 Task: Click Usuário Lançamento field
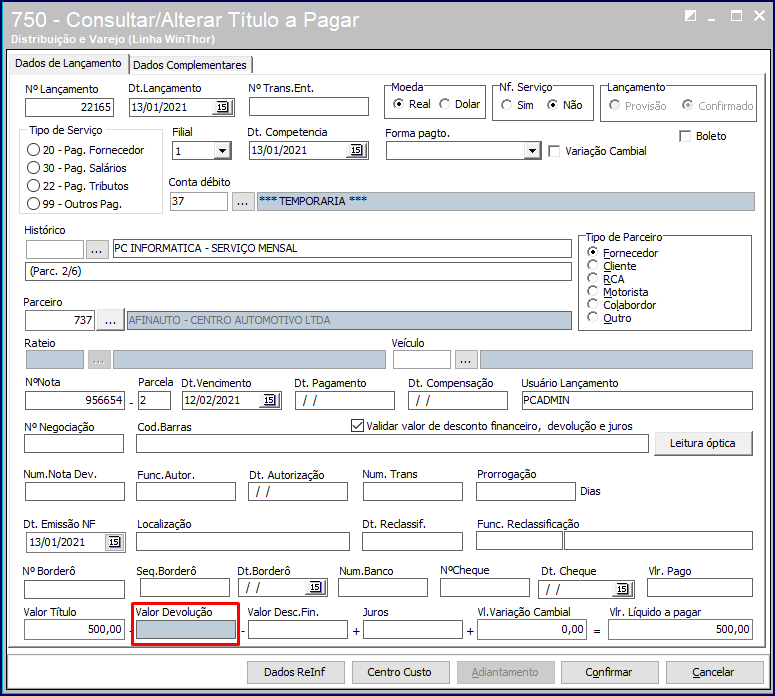(x=637, y=400)
